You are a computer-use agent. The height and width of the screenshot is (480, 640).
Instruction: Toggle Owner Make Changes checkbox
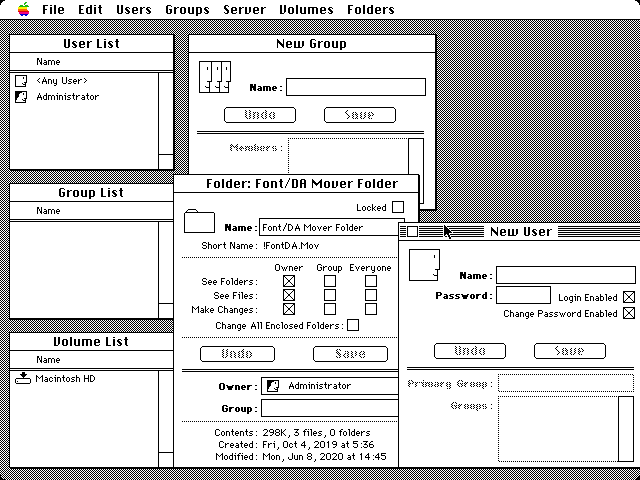(289, 309)
